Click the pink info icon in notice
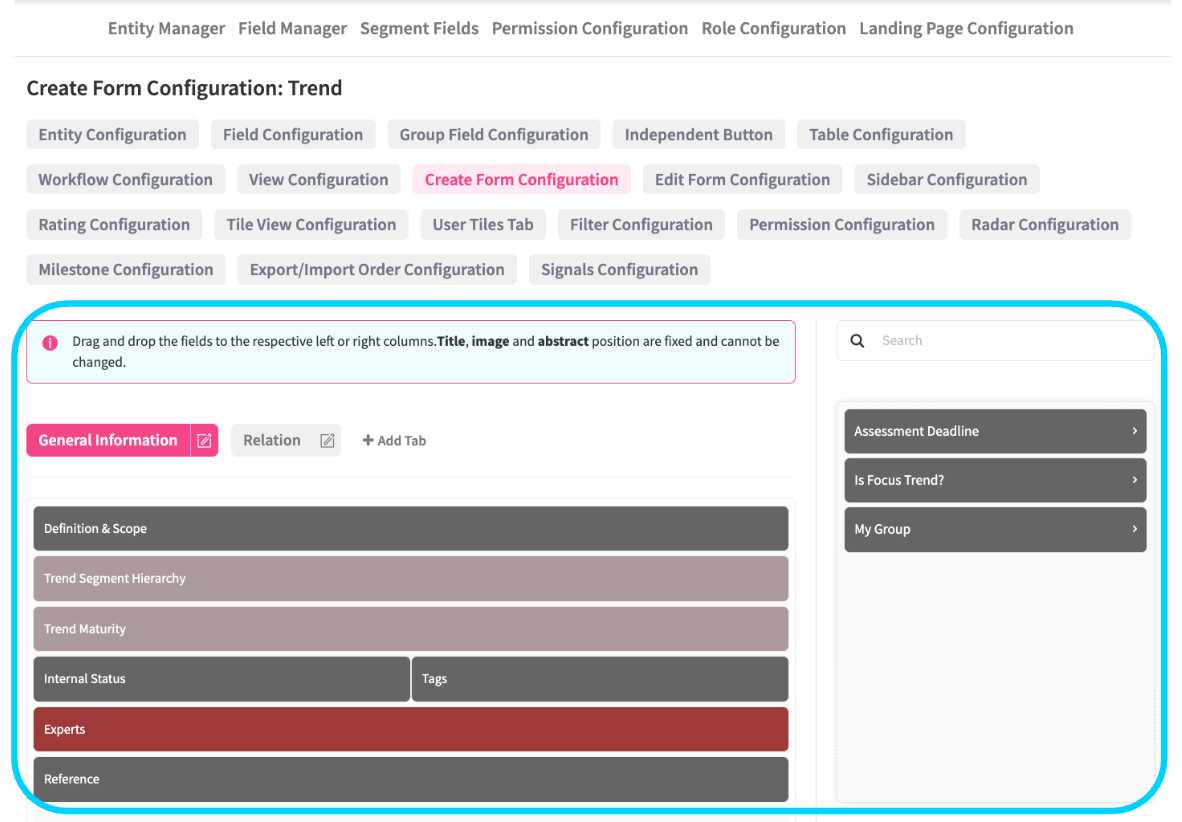 click(x=50, y=342)
